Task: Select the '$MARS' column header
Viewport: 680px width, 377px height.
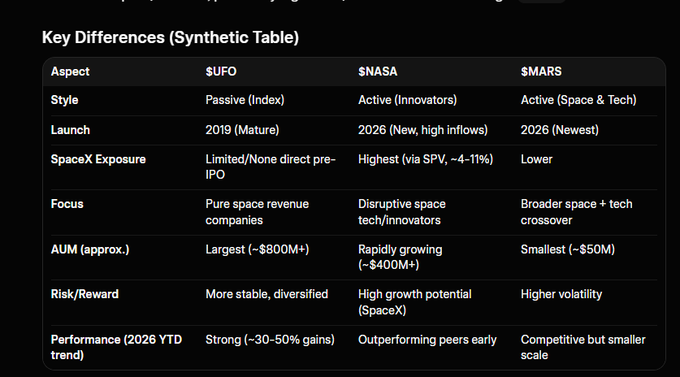Action: tap(541, 72)
